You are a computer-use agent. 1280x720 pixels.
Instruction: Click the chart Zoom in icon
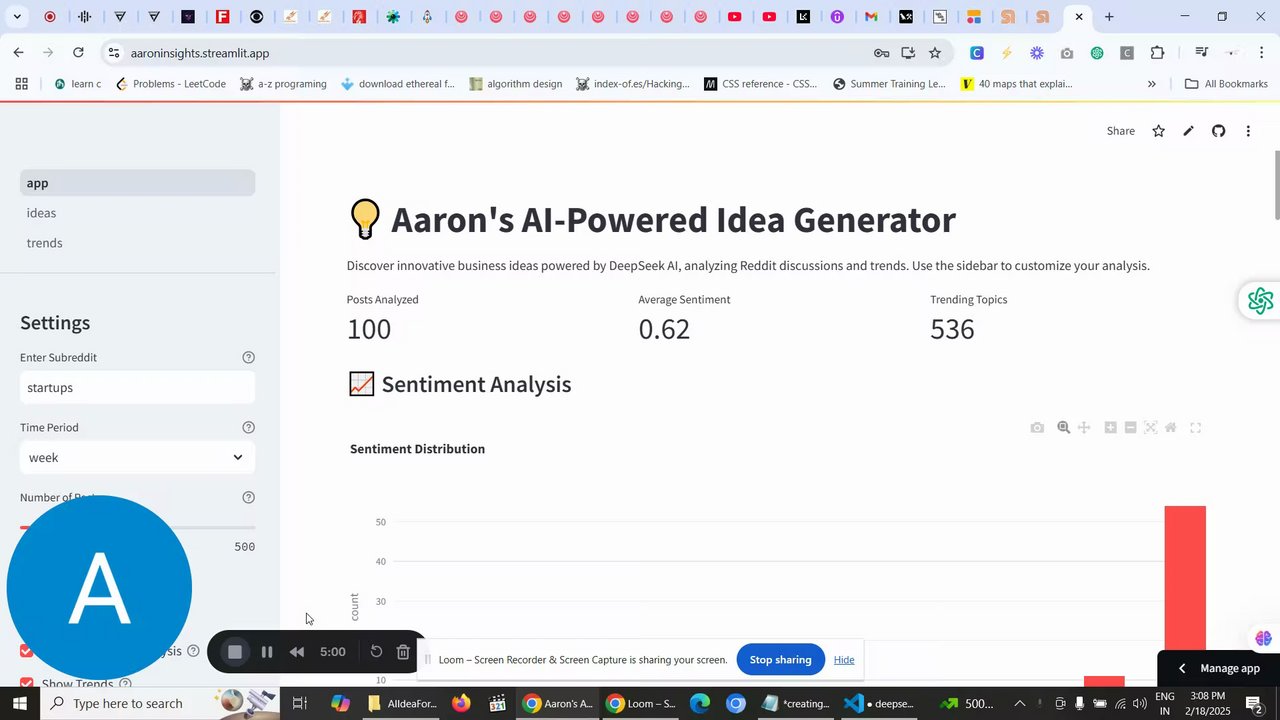[1110, 428]
